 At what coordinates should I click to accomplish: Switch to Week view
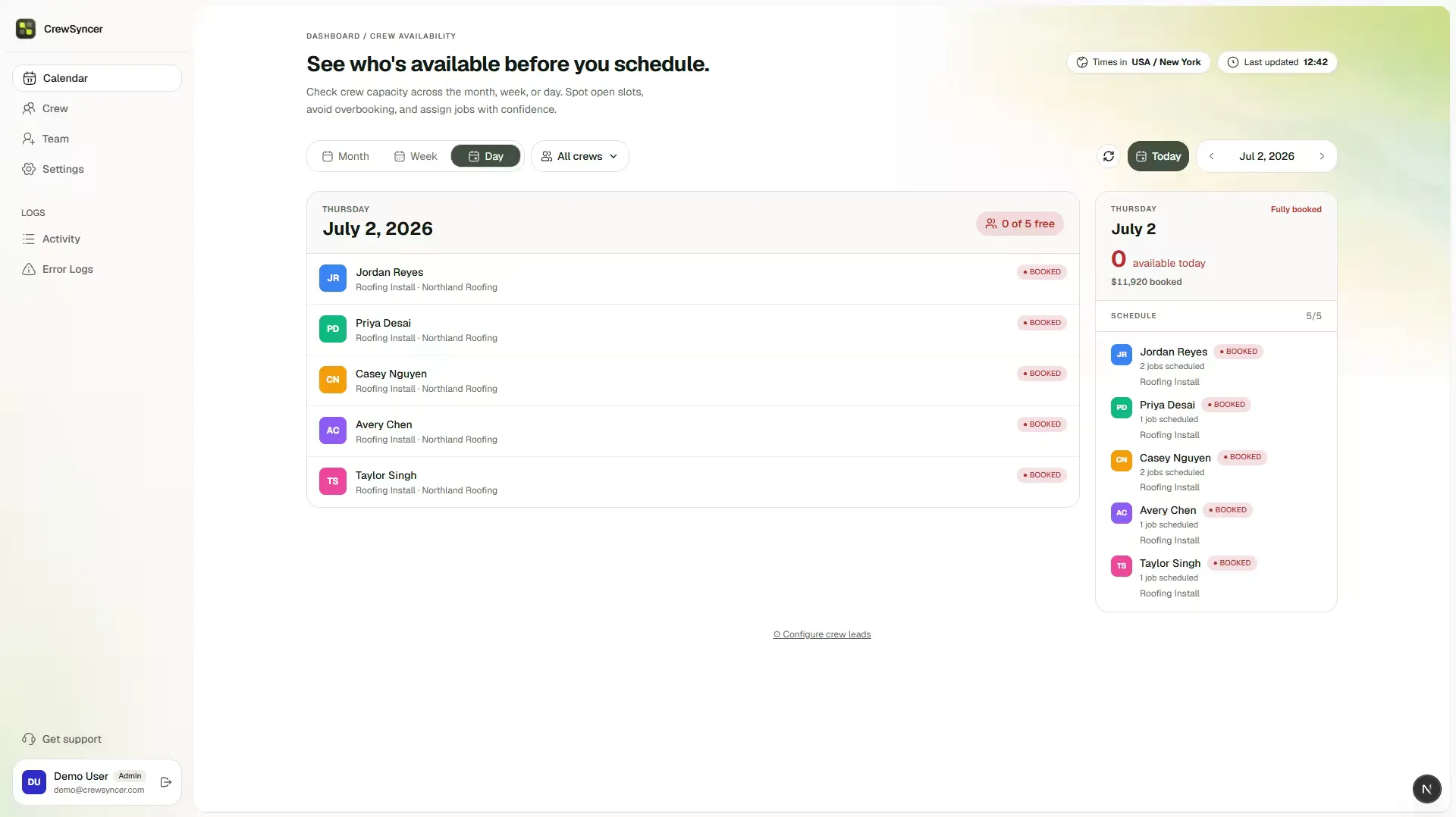pyautogui.click(x=416, y=156)
